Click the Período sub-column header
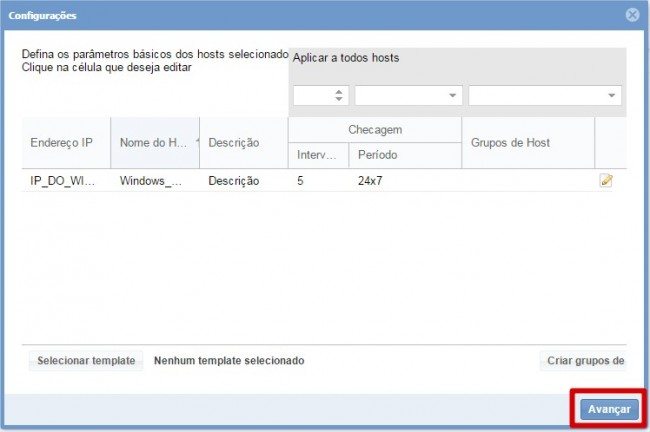The image size is (650, 432). [x=404, y=156]
